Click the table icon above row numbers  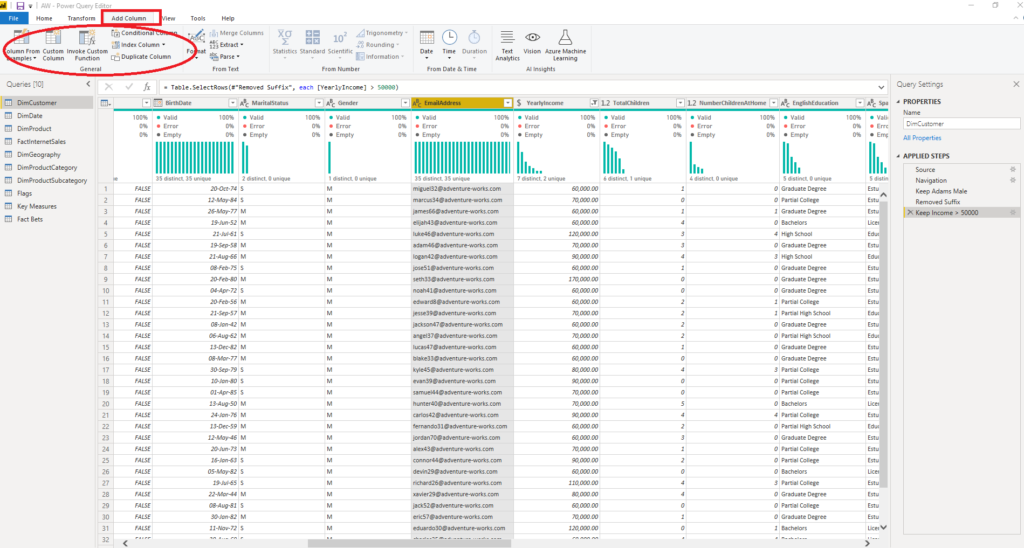(105, 103)
